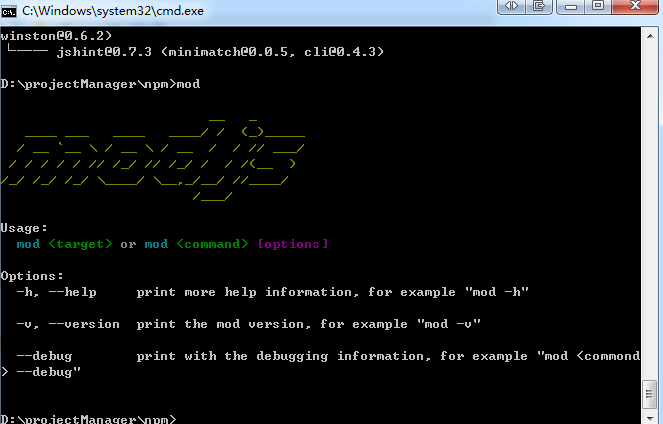The width and height of the screenshot is (663, 424).
Task: Click the scrollbar down arrow
Action: (650, 418)
